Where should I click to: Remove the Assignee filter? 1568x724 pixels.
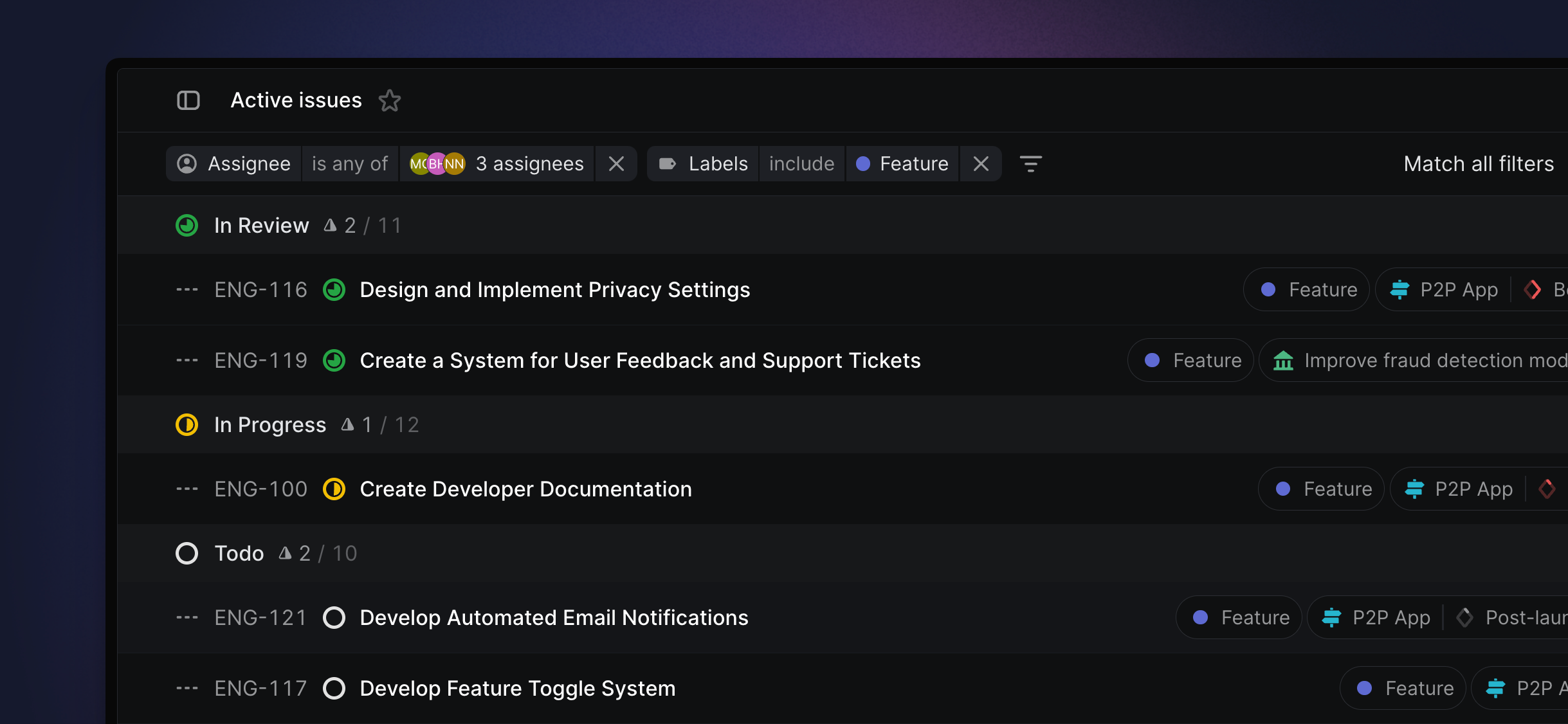click(616, 164)
